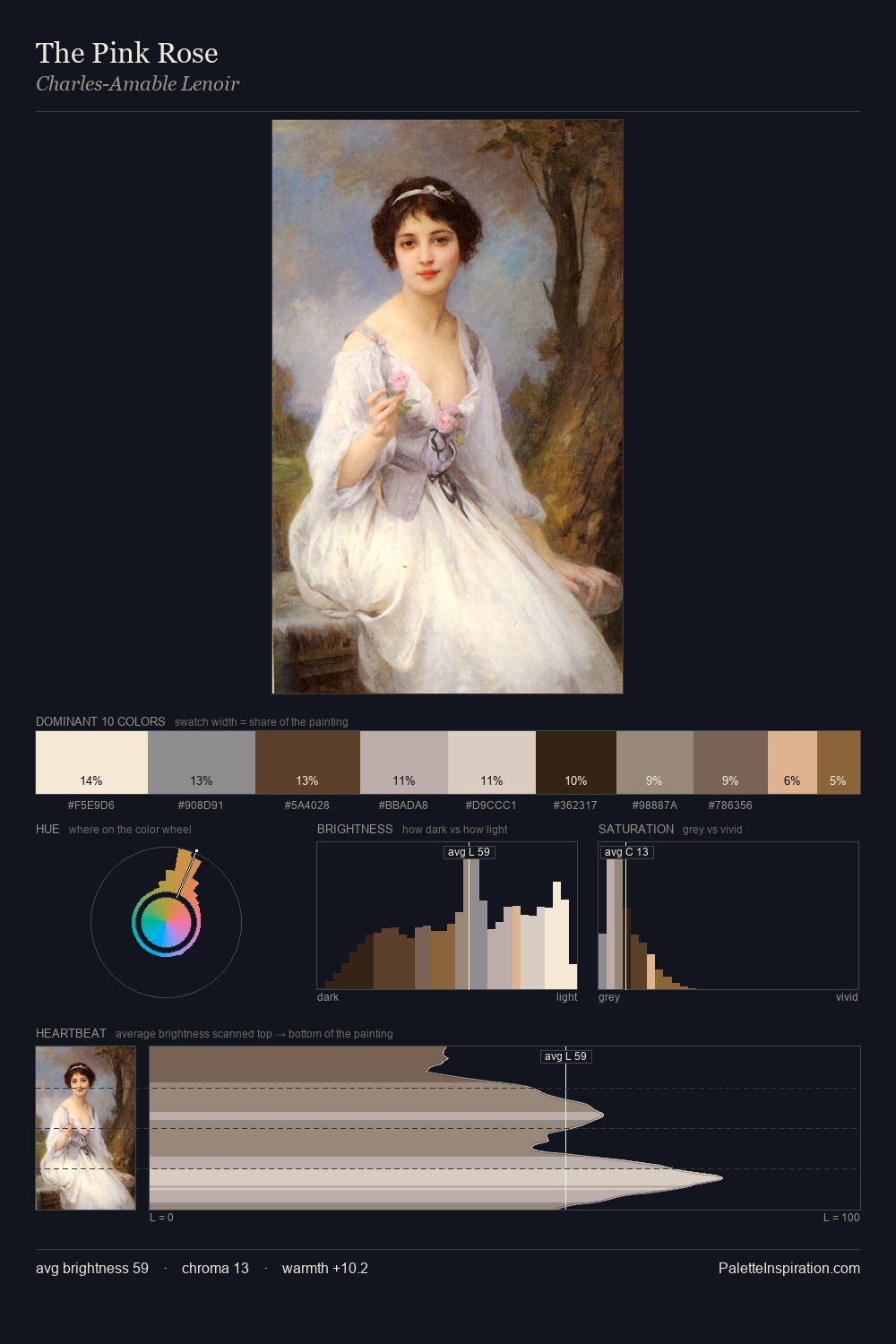Viewport: 896px width, 1344px height.
Task: Select the #5A4028 brown swatch
Action: click(307, 762)
